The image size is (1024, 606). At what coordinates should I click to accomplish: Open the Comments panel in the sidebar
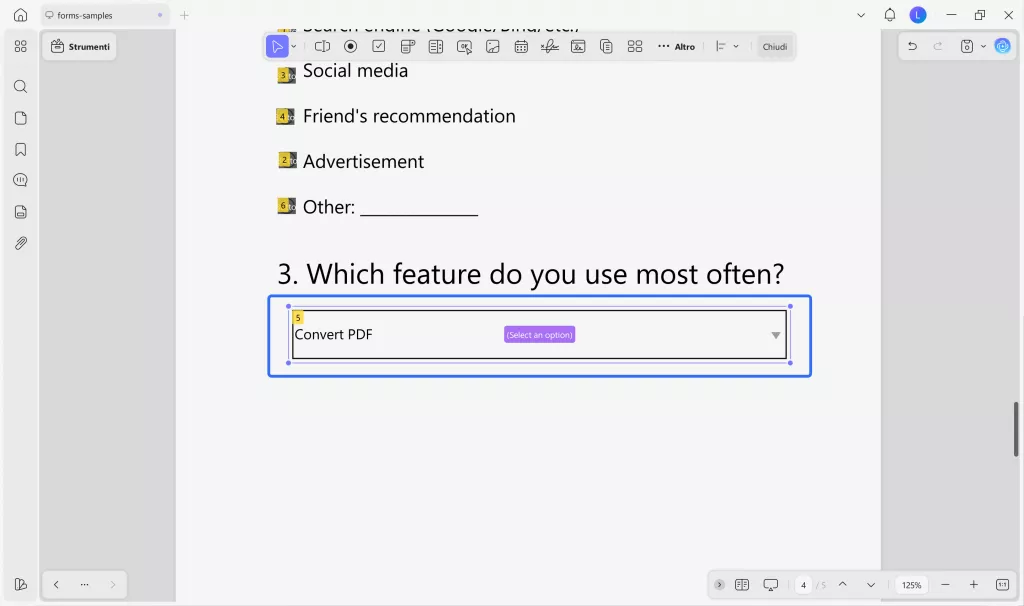pyautogui.click(x=20, y=180)
